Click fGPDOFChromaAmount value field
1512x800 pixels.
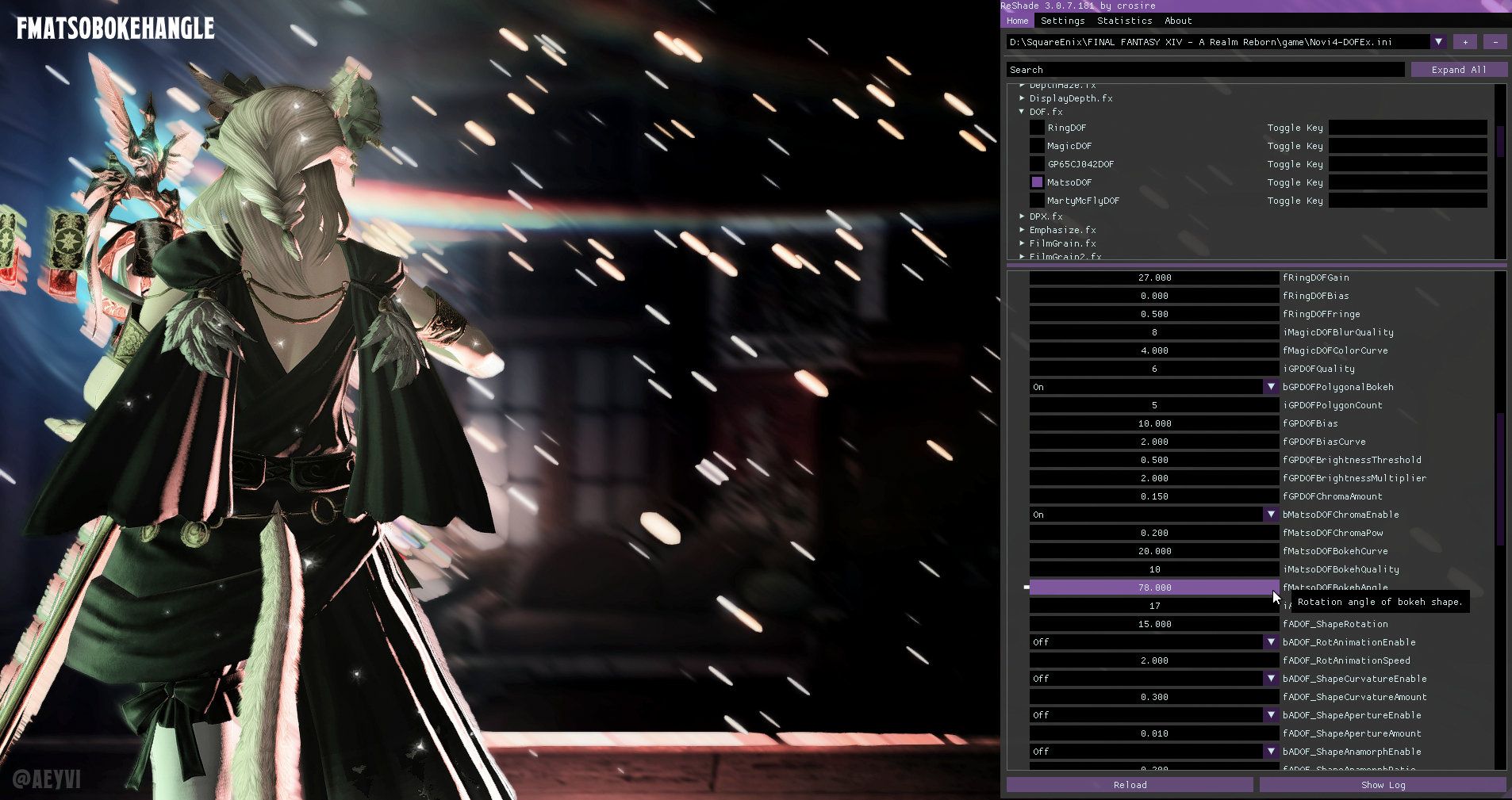1154,496
